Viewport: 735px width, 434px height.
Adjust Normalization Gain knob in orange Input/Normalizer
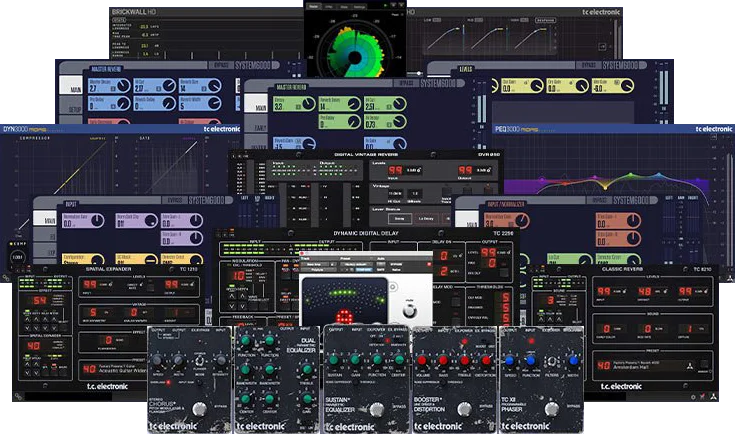coord(522,220)
